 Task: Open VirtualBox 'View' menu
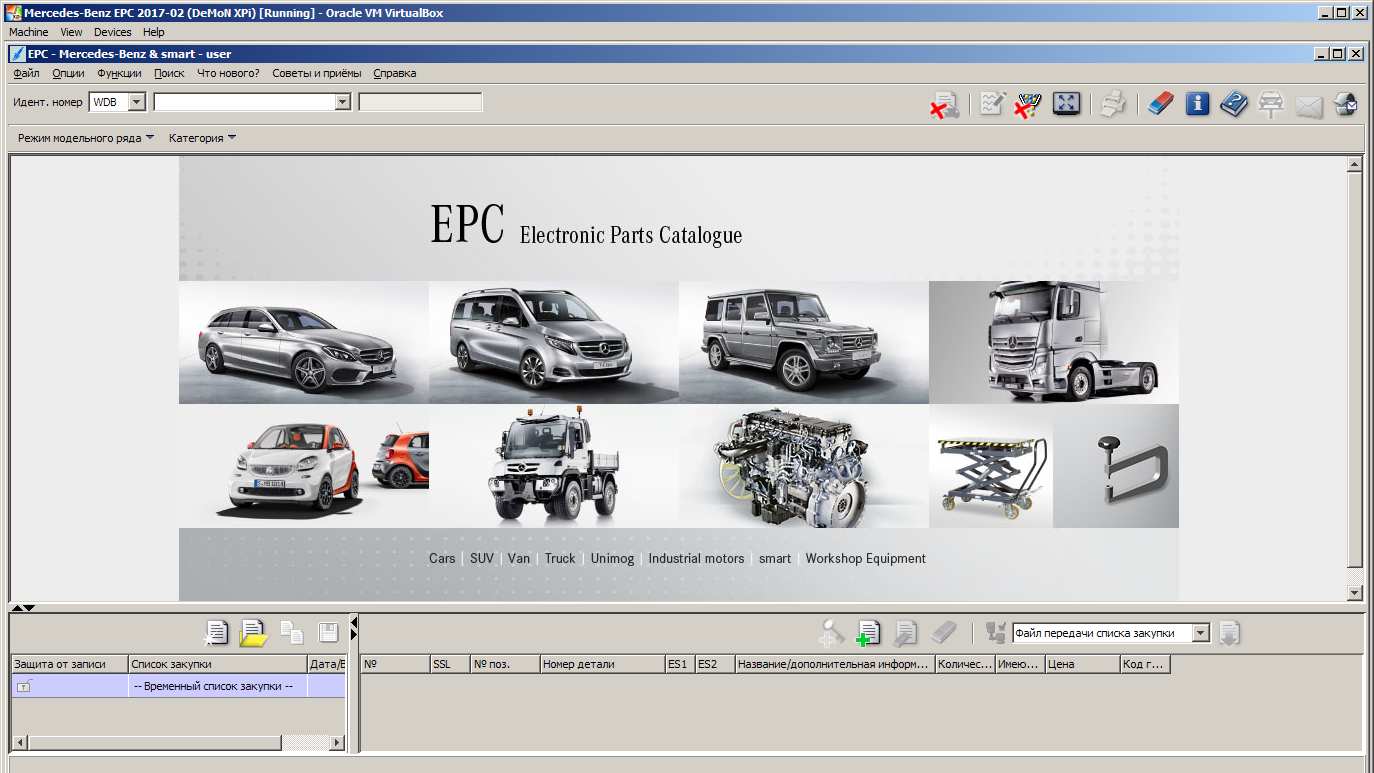click(71, 32)
